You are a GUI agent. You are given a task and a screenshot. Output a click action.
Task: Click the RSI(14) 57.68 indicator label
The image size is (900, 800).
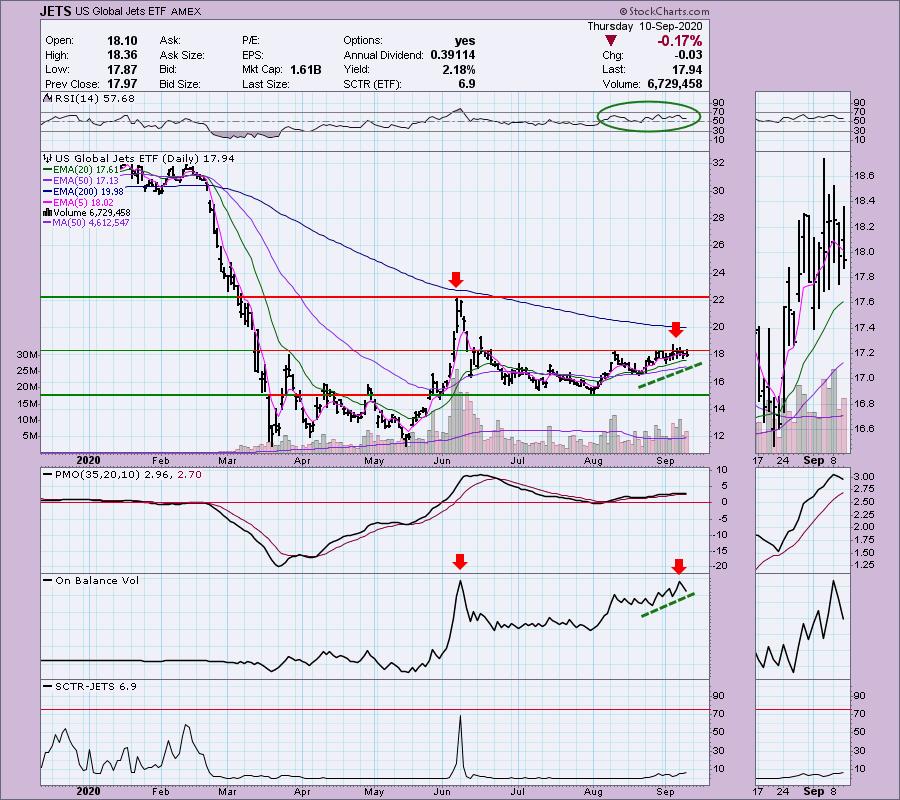point(94,99)
